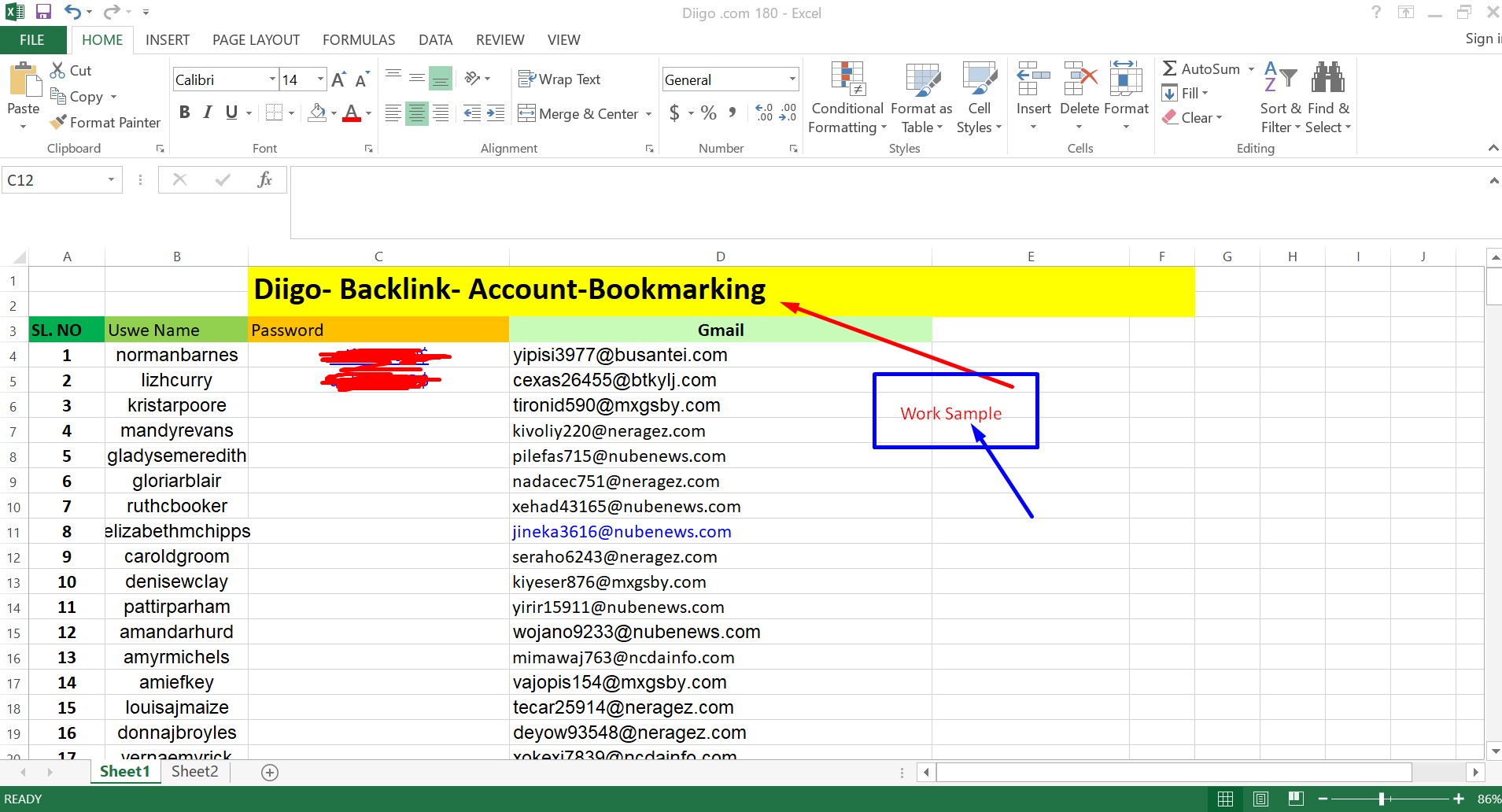Open the General number format dropdown
The height and width of the screenshot is (812, 1502).
pyautogui.click(x=792, y=79)
